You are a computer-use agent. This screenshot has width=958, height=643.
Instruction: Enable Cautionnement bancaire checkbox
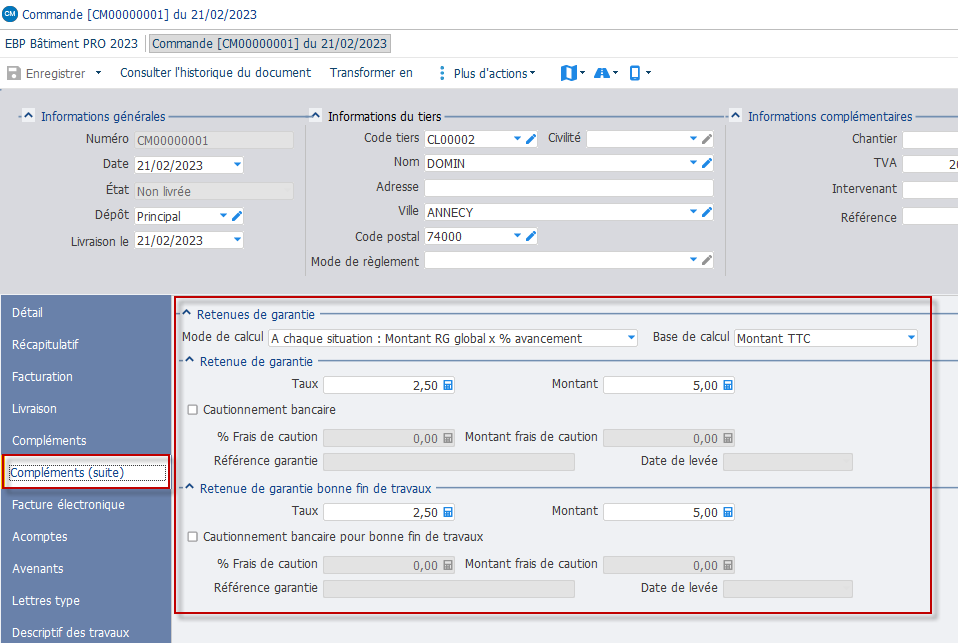[192, 410]
